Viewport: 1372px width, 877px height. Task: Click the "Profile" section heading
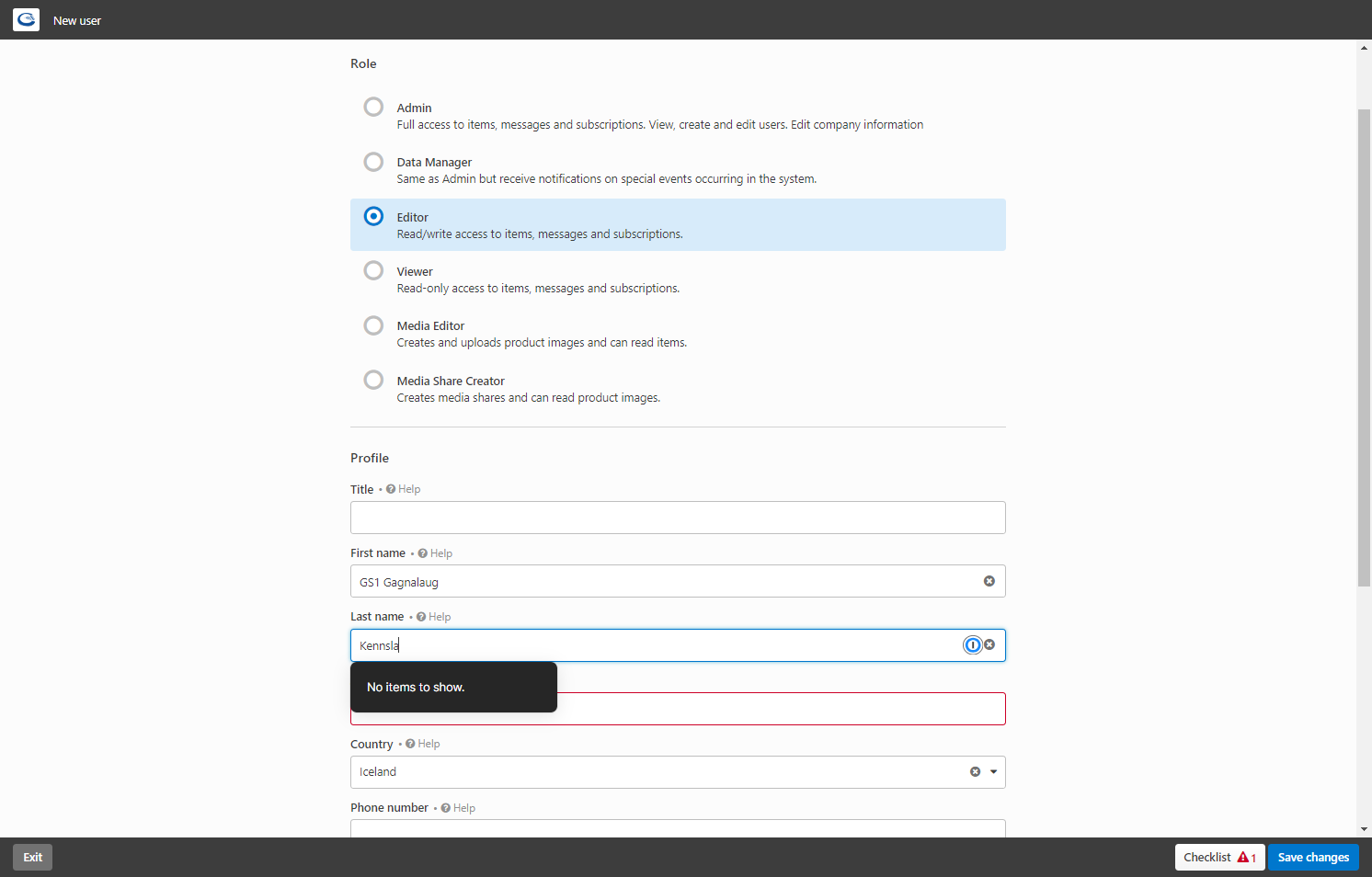pos(370,458)
